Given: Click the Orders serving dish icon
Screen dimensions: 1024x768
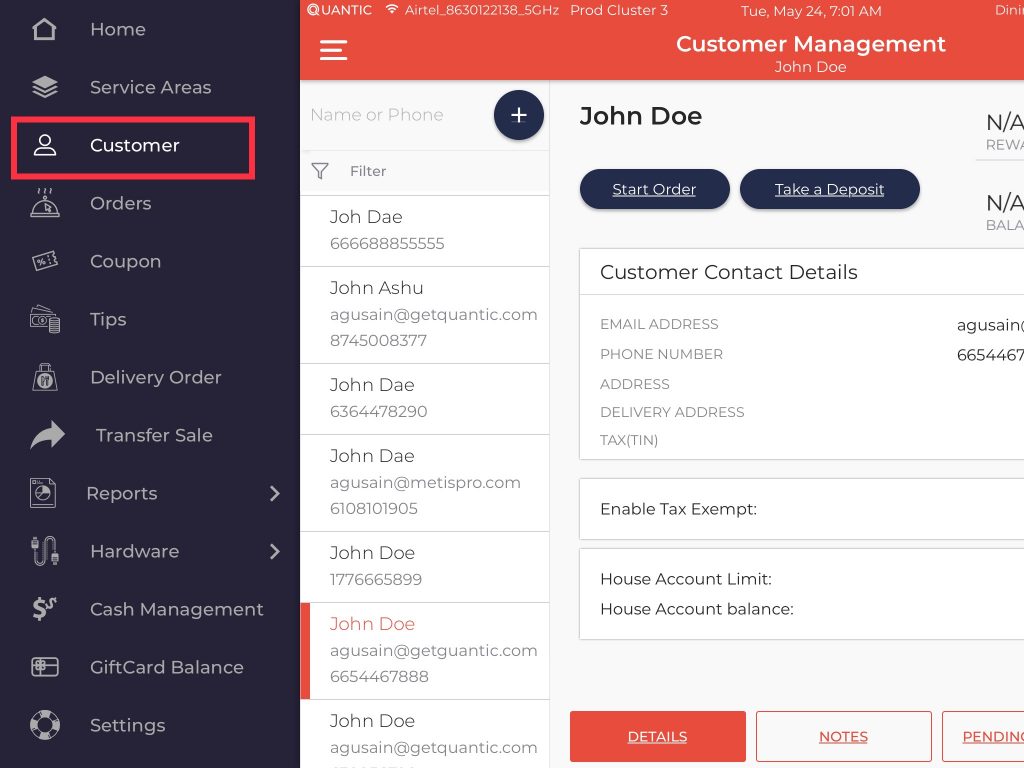Looking at the screenshot, I should (x=45, y=203).
